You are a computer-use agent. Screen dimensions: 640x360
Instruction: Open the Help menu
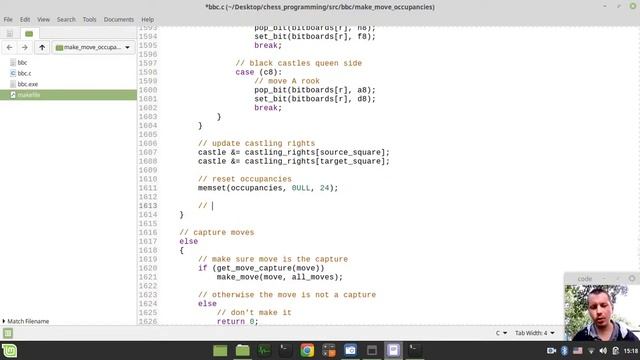click(147, 19)
